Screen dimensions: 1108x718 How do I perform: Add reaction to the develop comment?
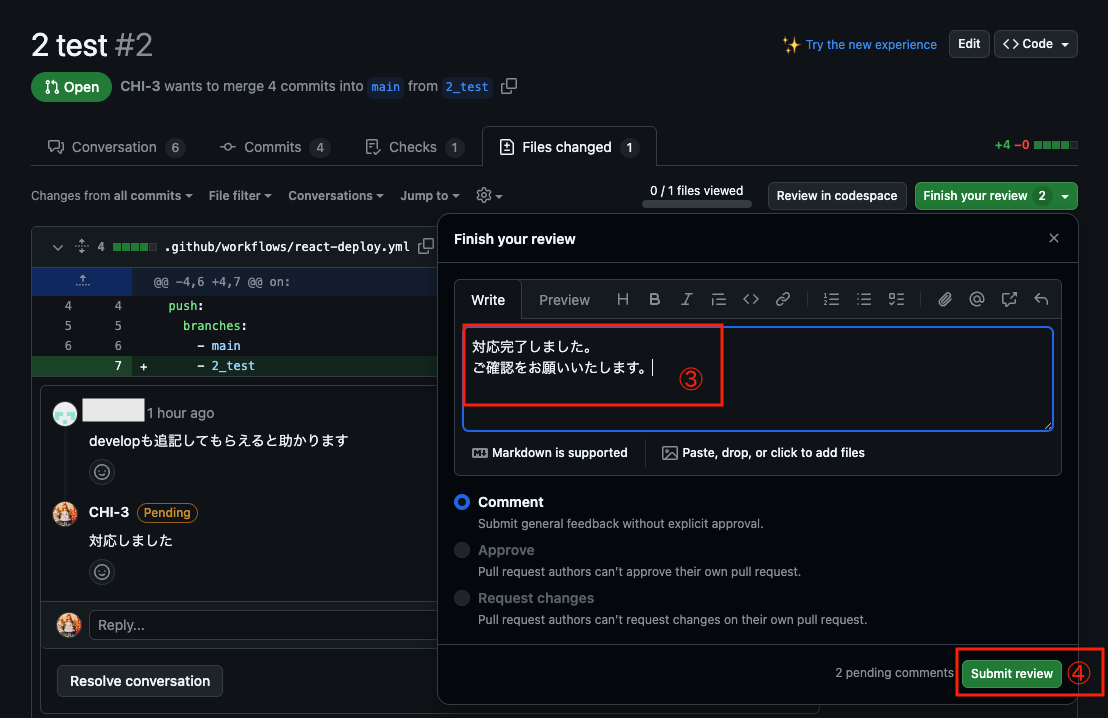pos(102,472)
